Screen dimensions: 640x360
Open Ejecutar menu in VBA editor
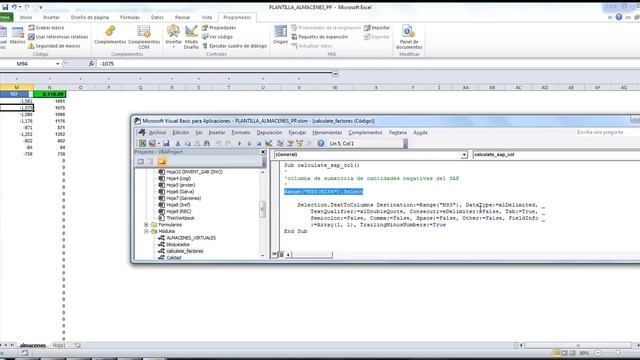tap(297, 133)
